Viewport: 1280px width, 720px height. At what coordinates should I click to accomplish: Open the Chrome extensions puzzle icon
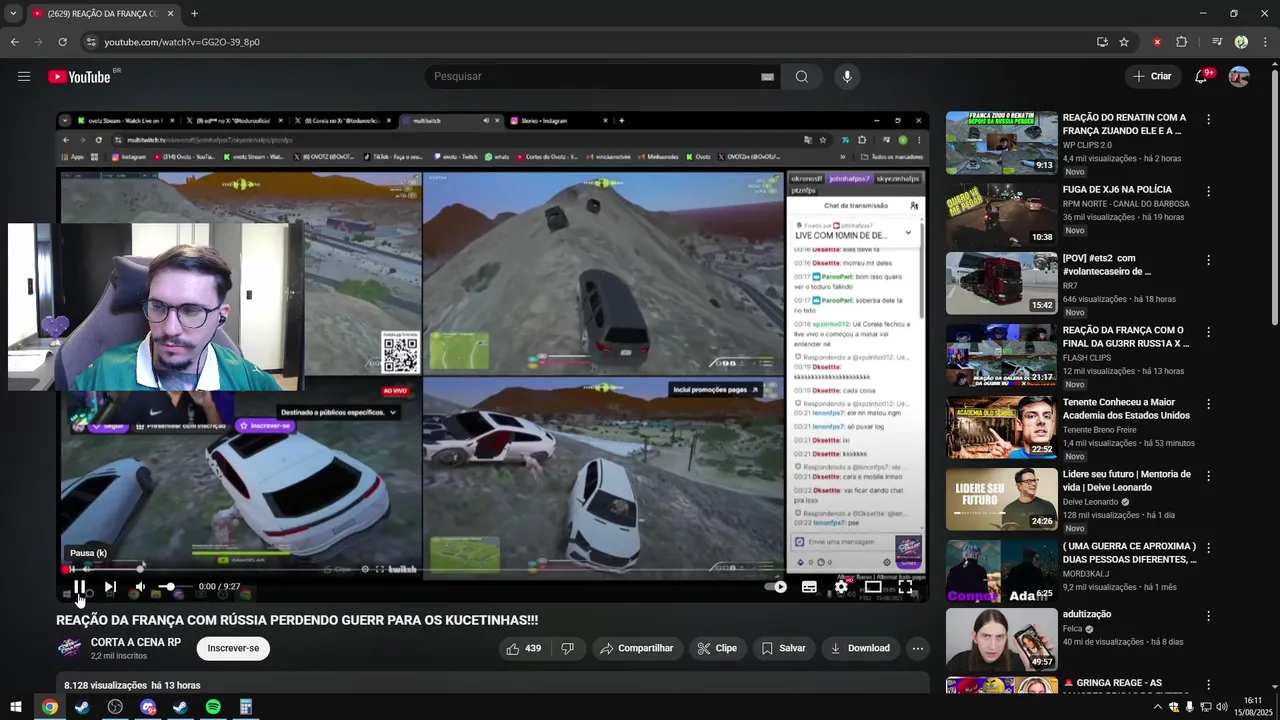[x=1182, y=42]
